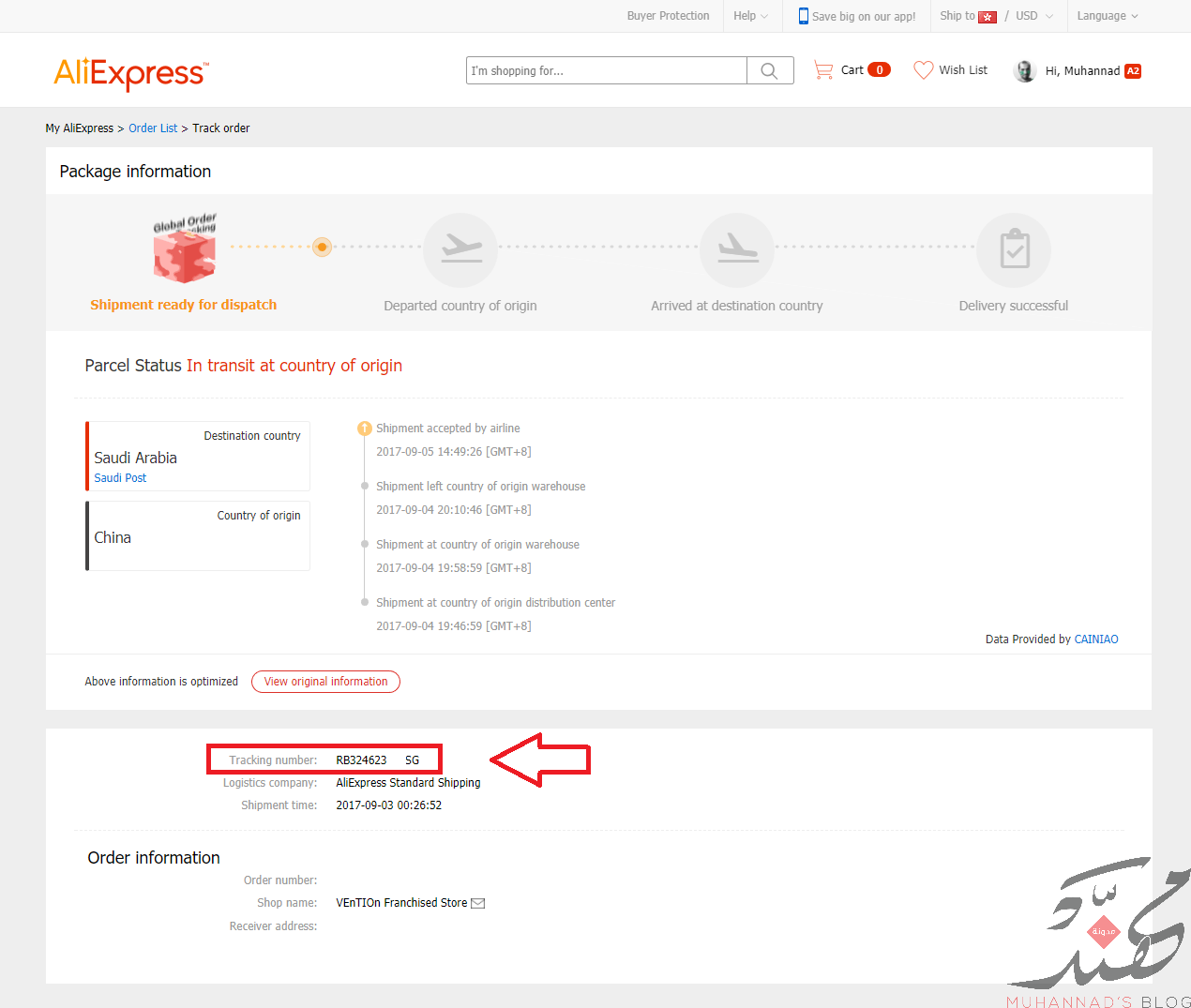
Task: Click View original information button
Action: [325, 682]
